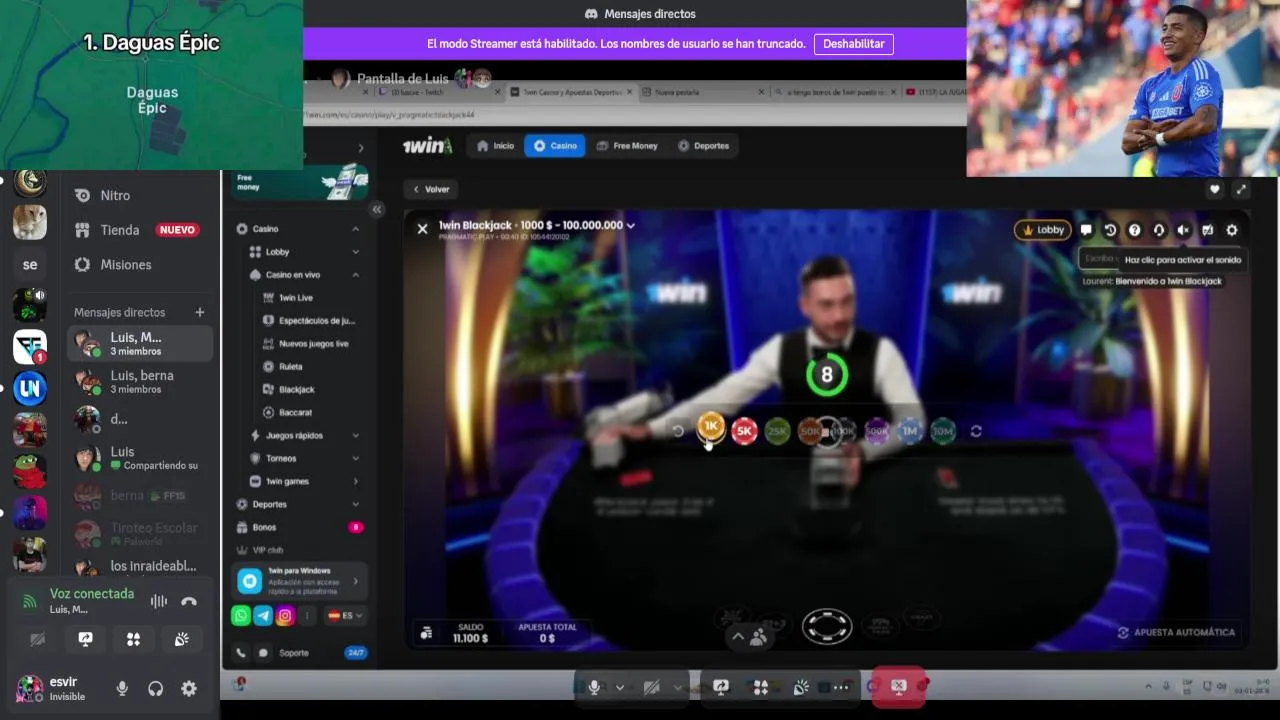This screenshot has height=720, width=1280.
Task: Open 1win Live in sidebar
Action: 295,298
